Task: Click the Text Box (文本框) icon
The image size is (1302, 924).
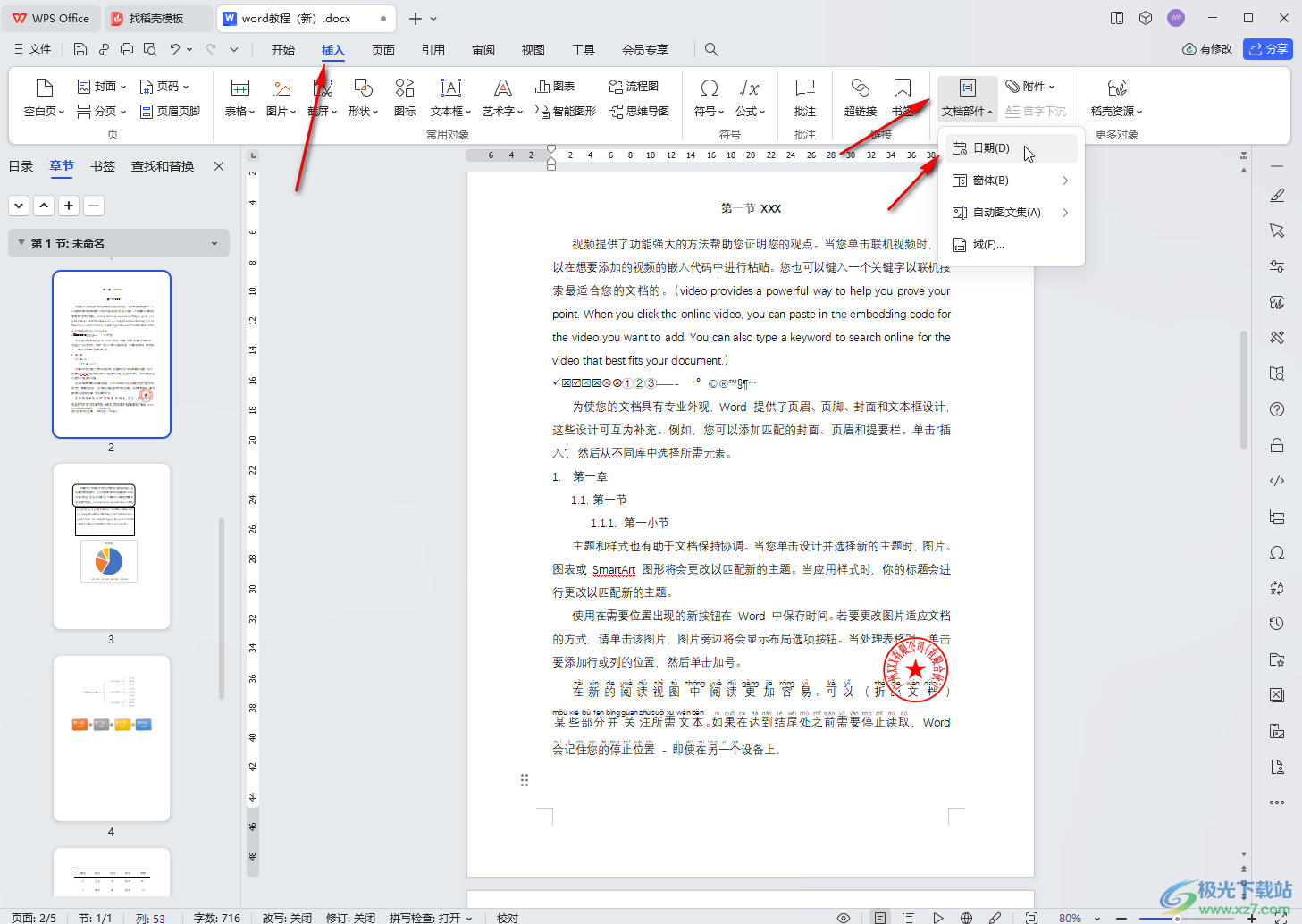Action: point(450,88)
